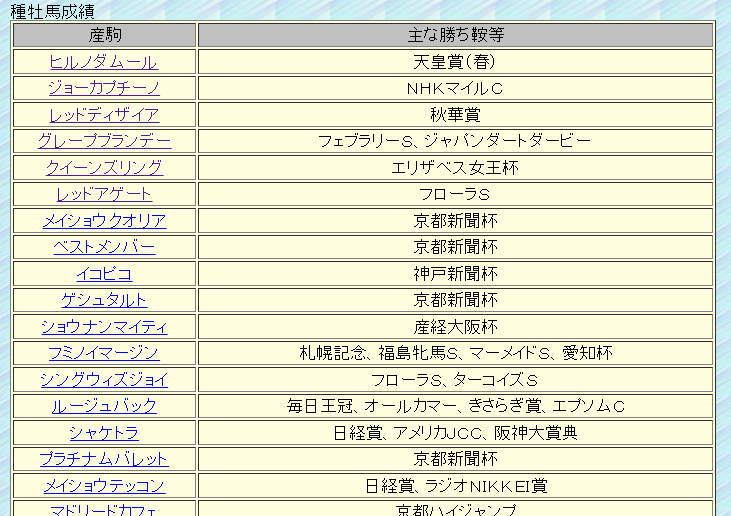The height and width of the screenshot is (516, 731).
Task: Open the ルージュバック link
Action: pyautogui.click(x=104, y=406)
